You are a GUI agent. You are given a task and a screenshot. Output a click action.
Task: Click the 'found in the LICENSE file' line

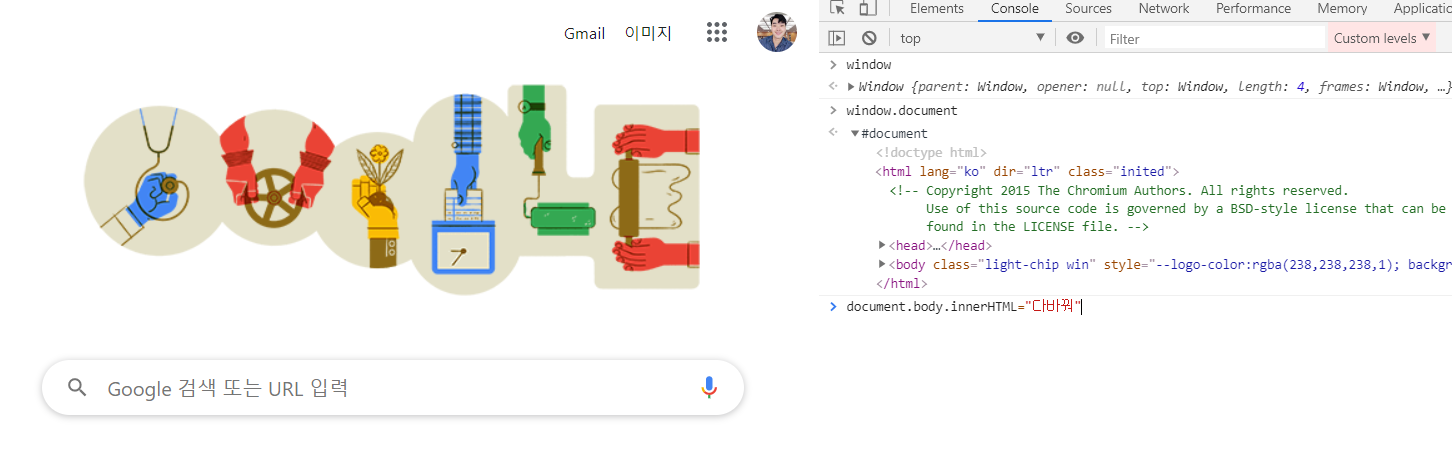1037,227
